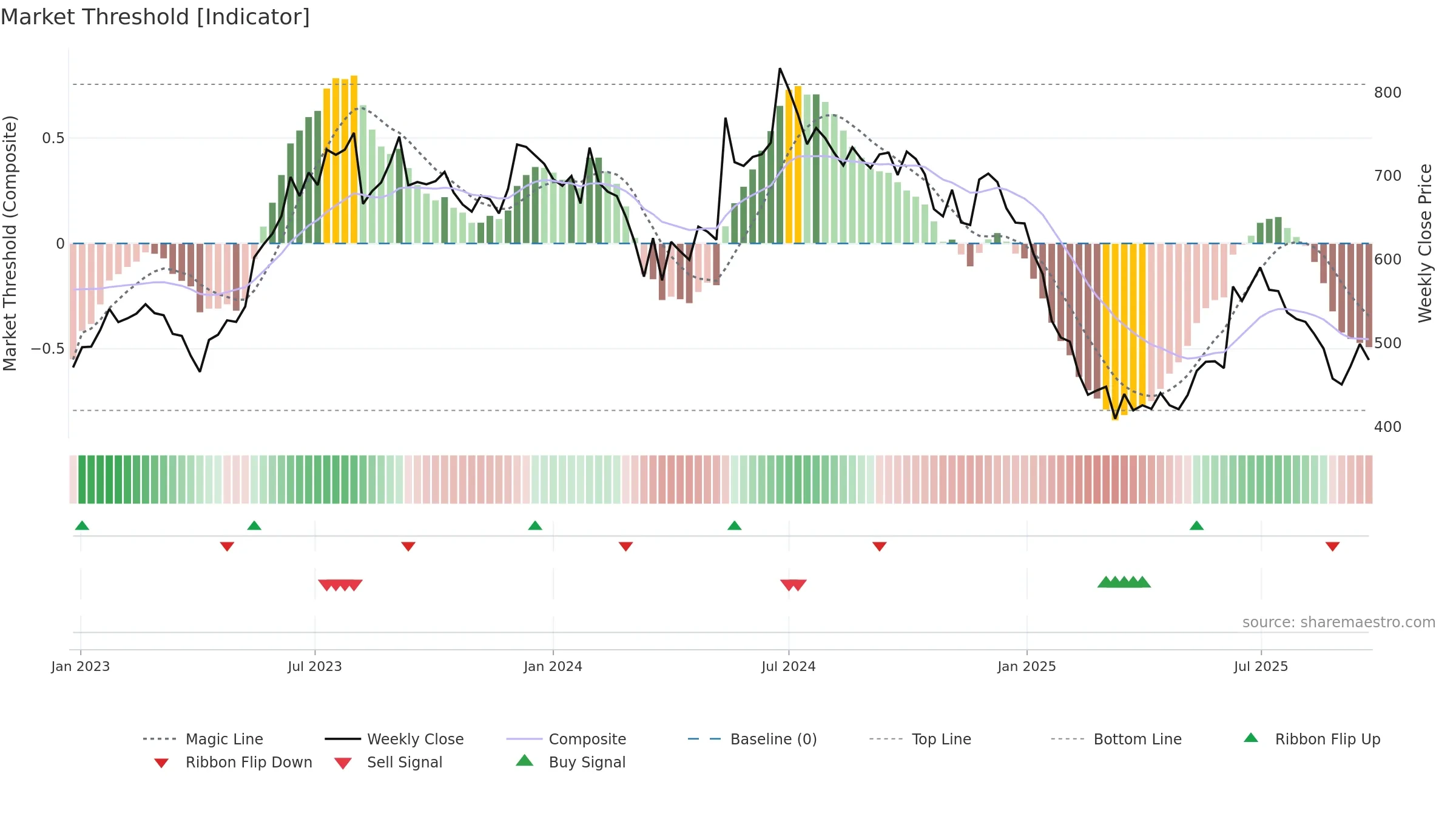Click the darkest green ribbon cell near Jan 2023
The height and width of the screenshot is (819, 1456).
[82, 479]
